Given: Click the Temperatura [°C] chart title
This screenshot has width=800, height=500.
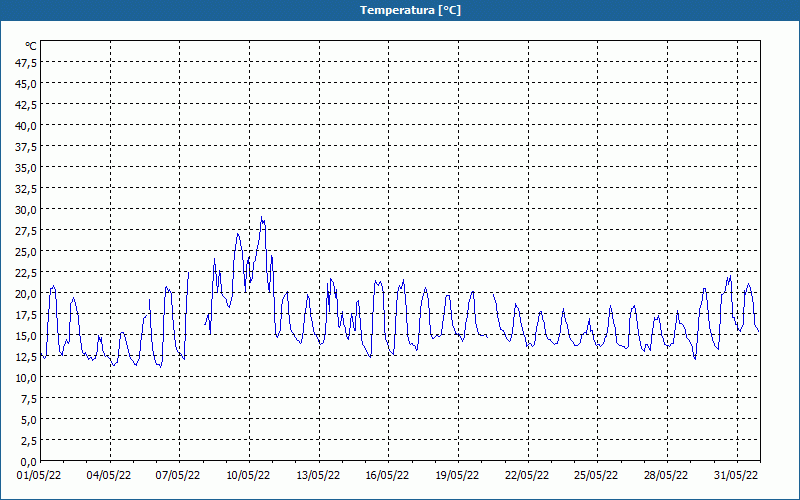Looking at the screenshot, I should (x=410, y=10).
